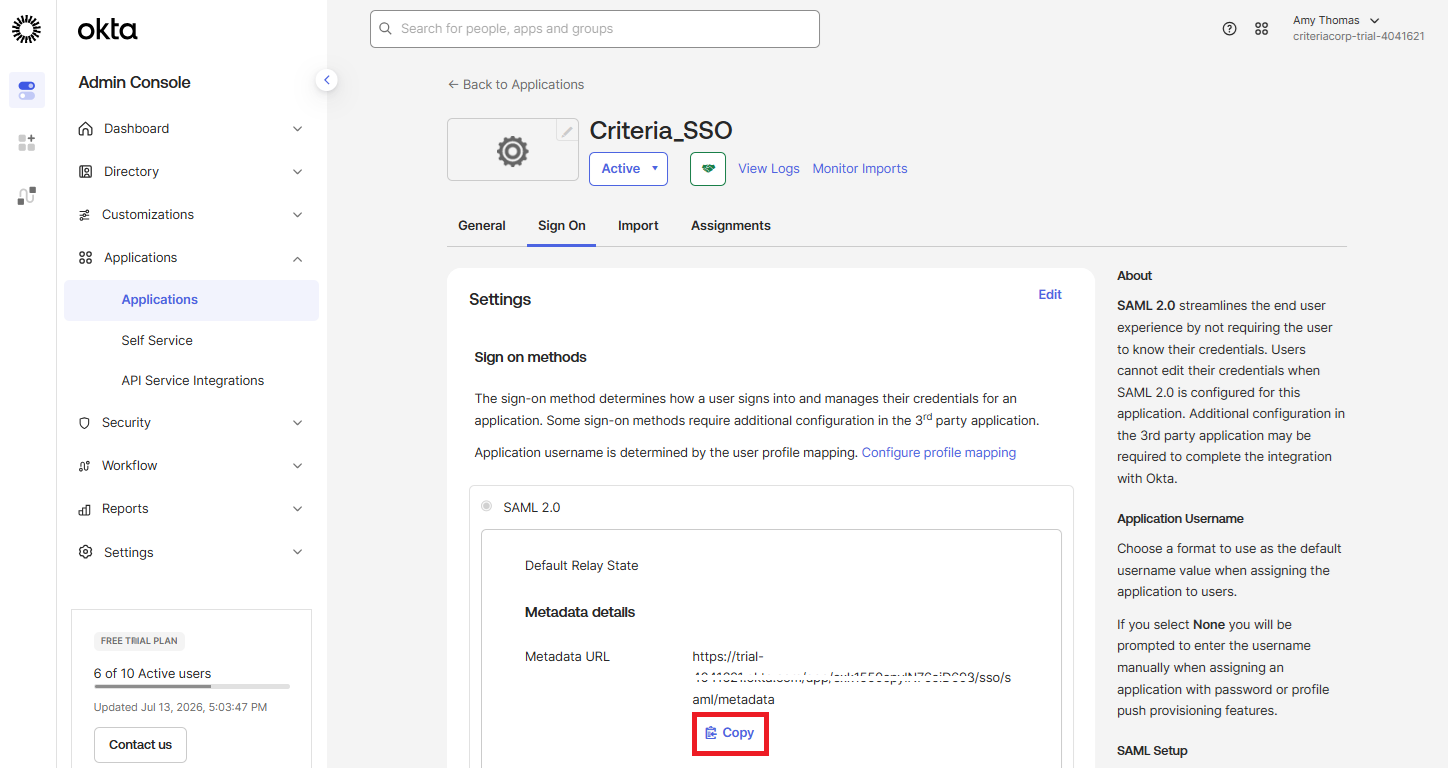
Task: Click the magnifier icon in the search bar
Action: pos(385,29)
